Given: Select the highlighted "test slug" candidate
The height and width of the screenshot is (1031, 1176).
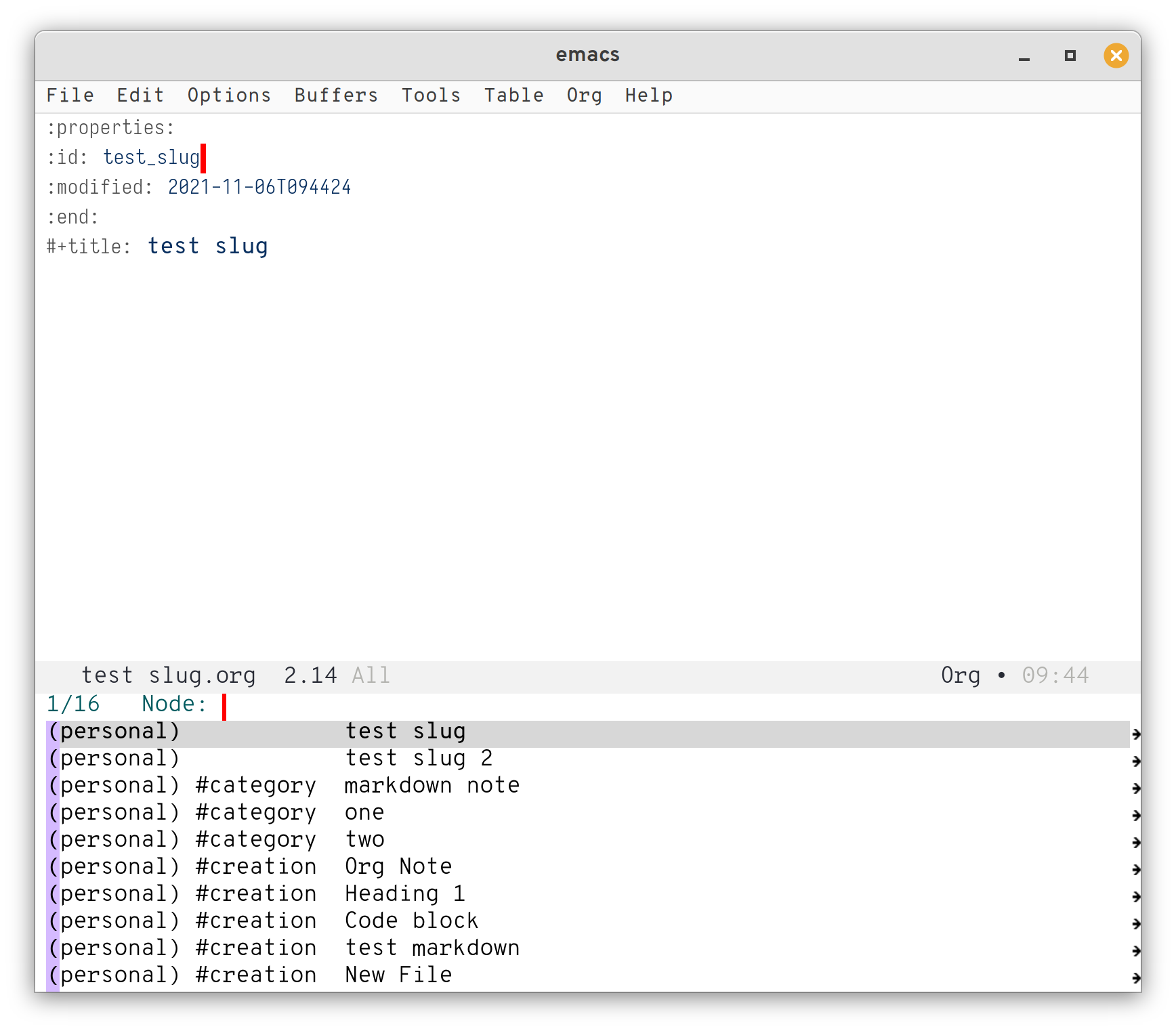Looking at the screenshot, I should pyautogui.click(x=405, y=731).
